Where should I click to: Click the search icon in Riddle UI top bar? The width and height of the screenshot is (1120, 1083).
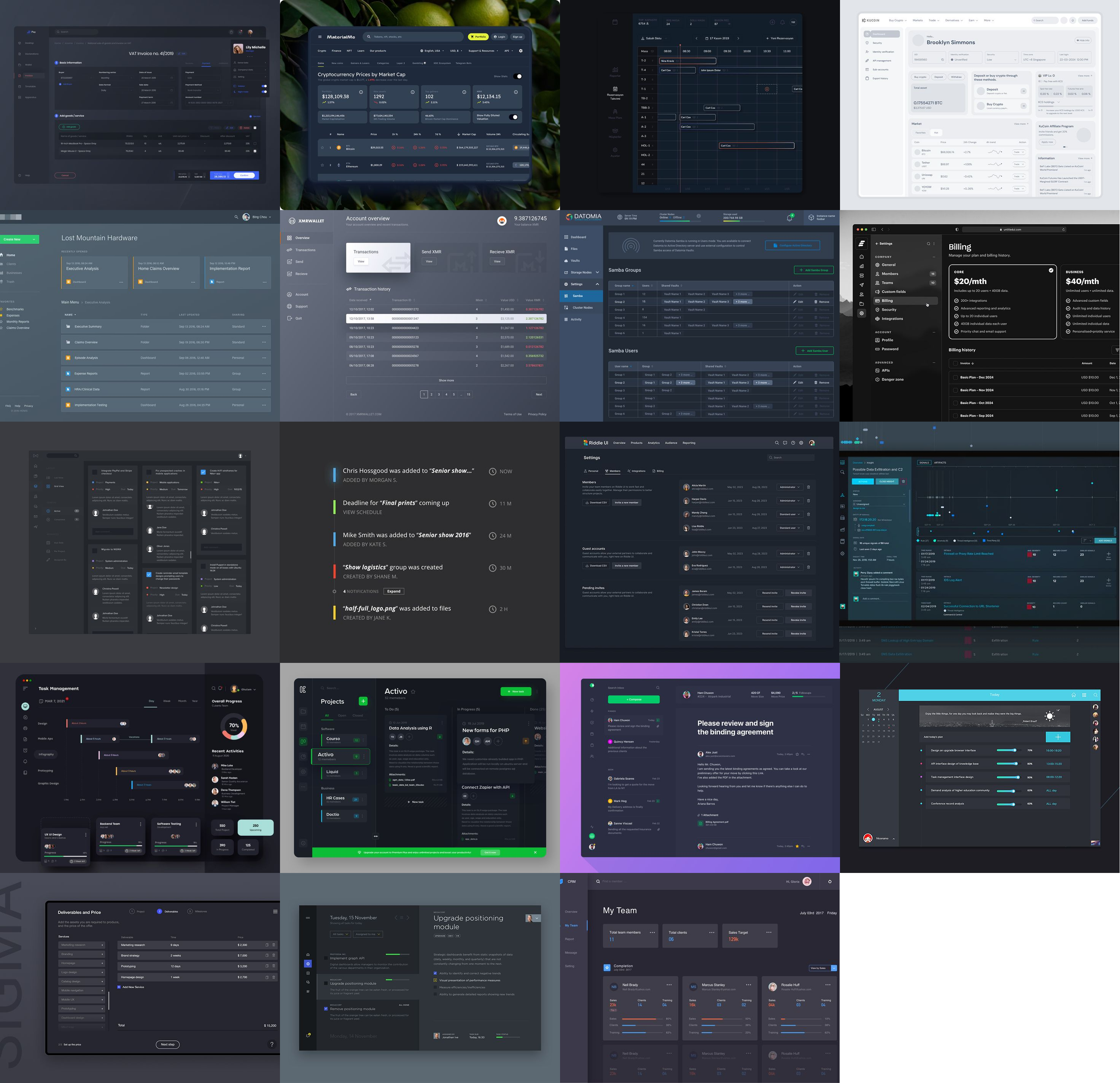point(776,443)
